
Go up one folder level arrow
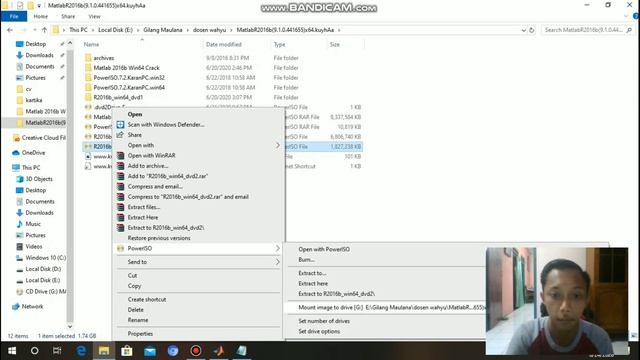[44, 30]
